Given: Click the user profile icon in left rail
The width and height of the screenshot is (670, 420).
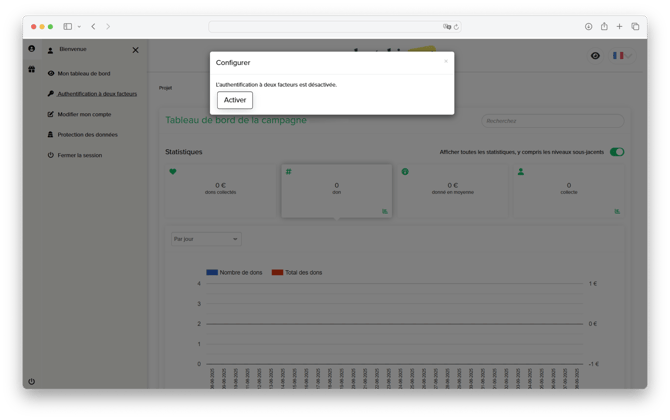Looking at the screenshot, I should (x=32, y=48).
